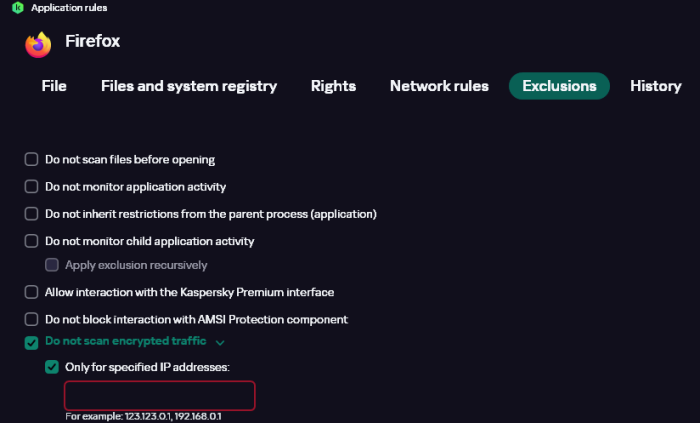The width and height of the screenshot is (700, 423).
Task: Tick the Apply exclusion recursively checkbox
Action: tap(52, 265)
